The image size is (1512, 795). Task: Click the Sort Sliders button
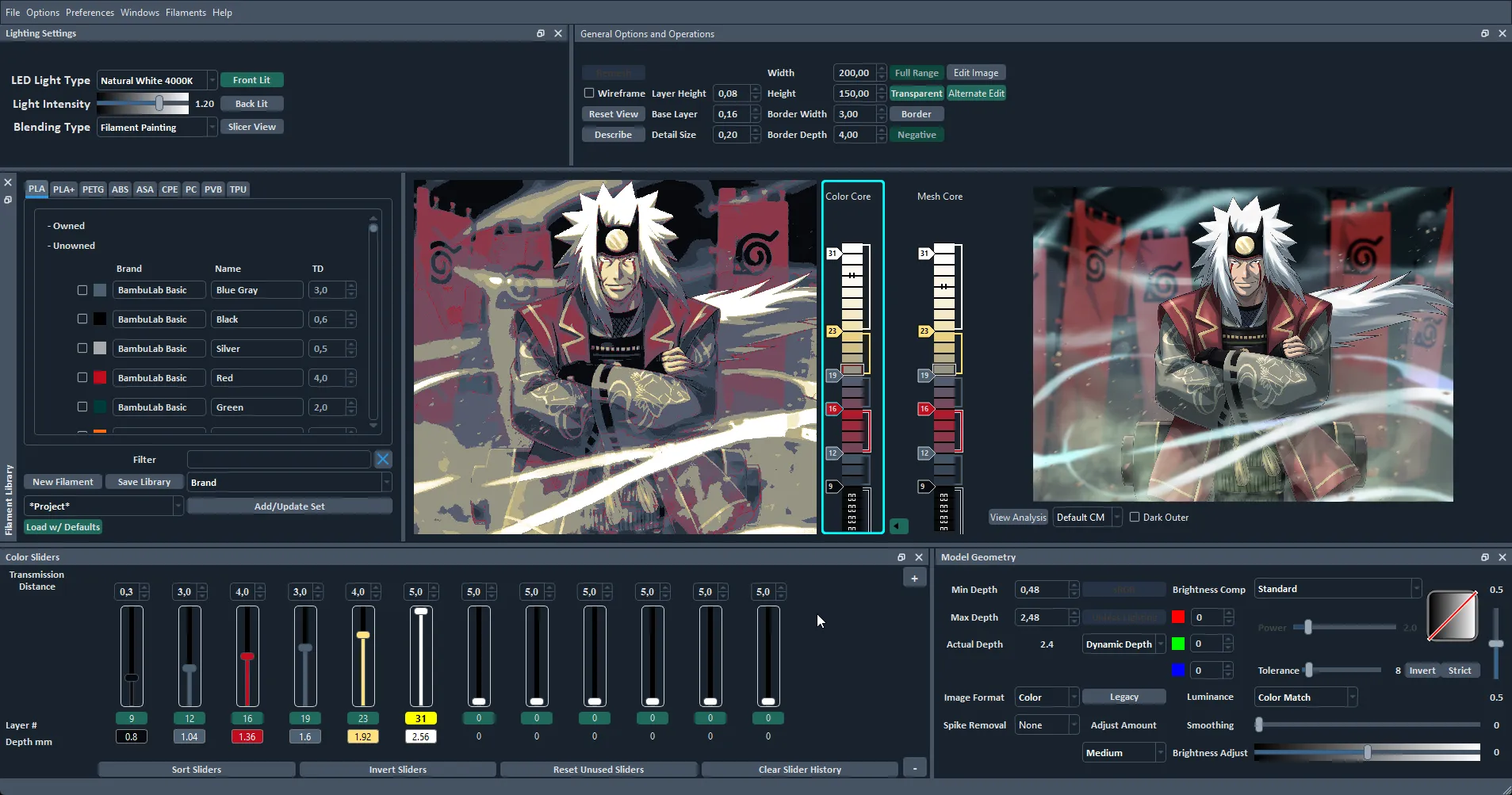pos(197,770)
